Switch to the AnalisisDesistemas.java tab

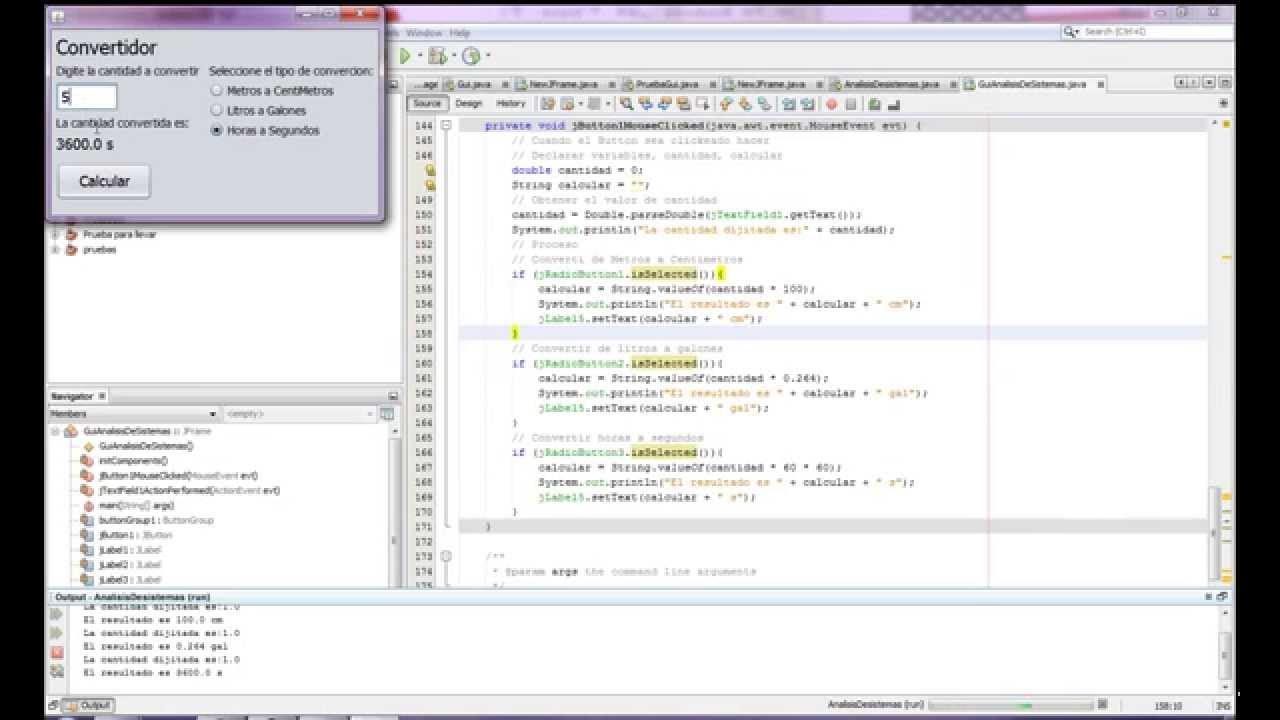point(891,85)
